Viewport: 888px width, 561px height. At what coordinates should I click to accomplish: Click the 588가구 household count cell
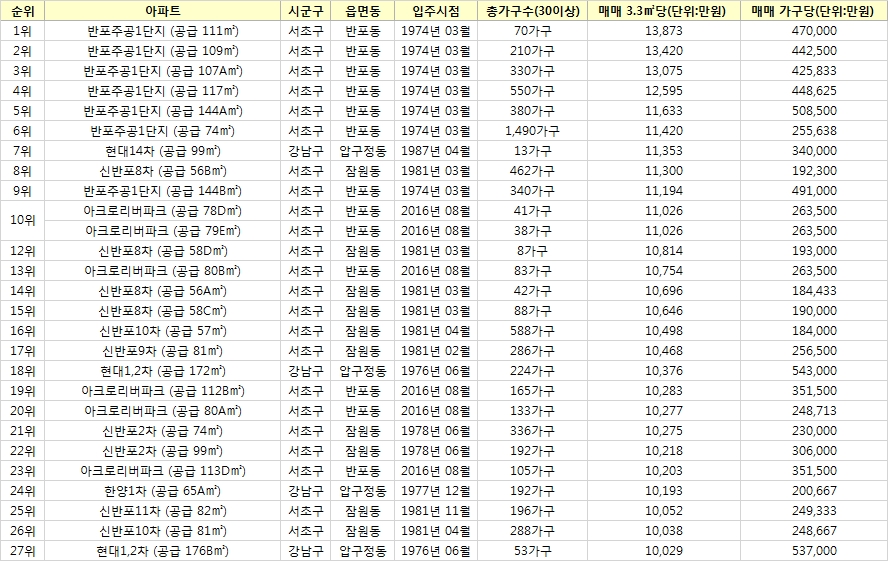[x=532, y=331]
